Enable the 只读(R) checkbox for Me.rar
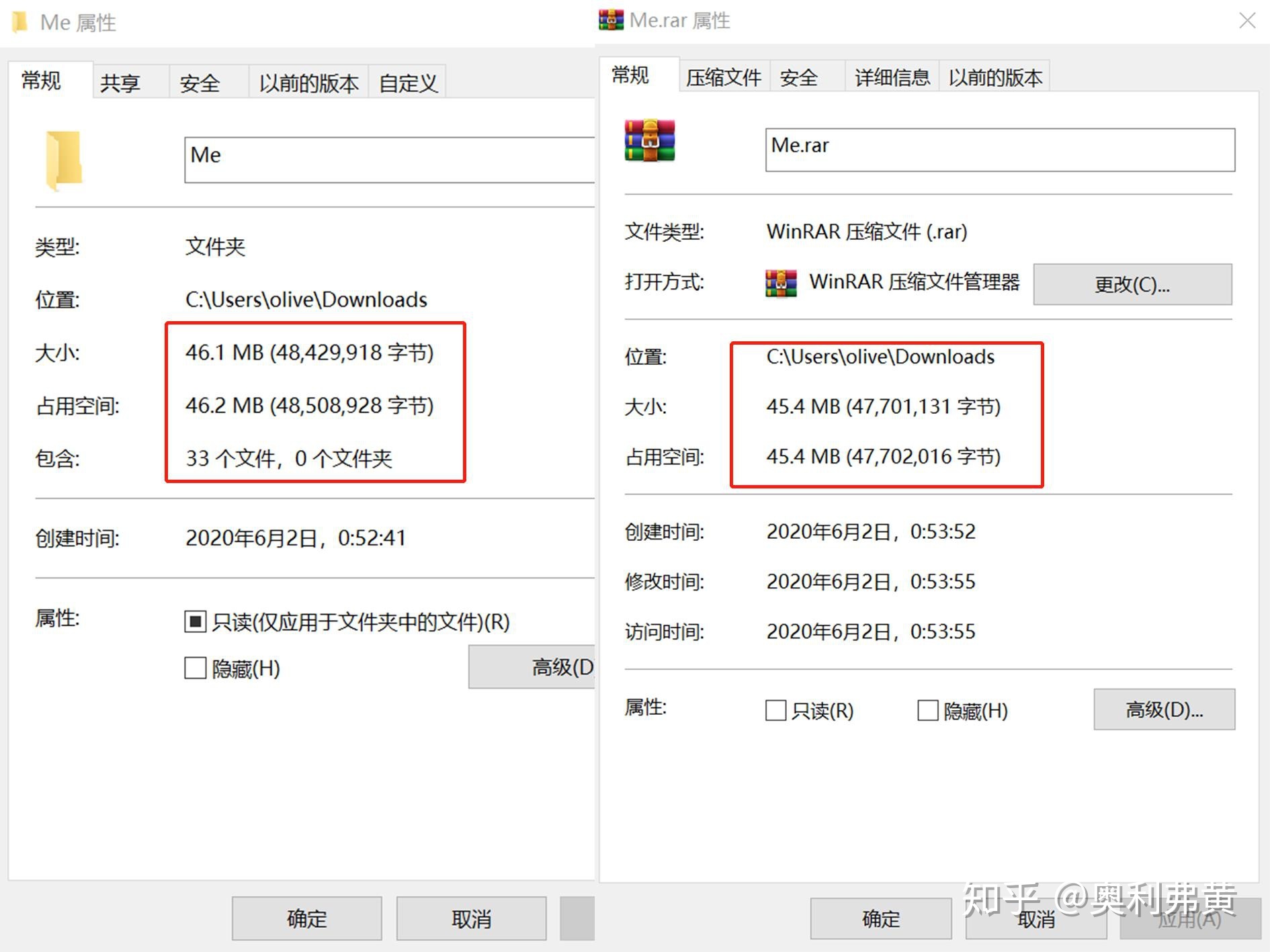 [775, 710]
